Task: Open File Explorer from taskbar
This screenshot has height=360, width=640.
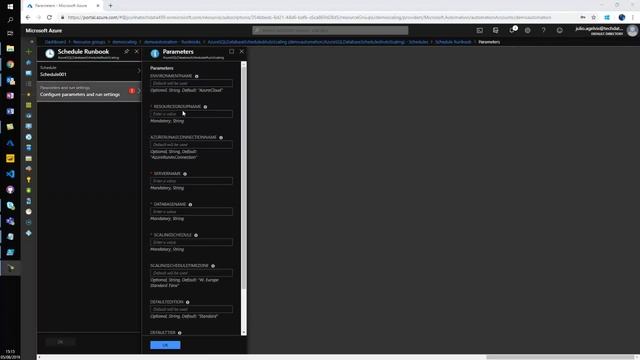Action: pos(10,49)
